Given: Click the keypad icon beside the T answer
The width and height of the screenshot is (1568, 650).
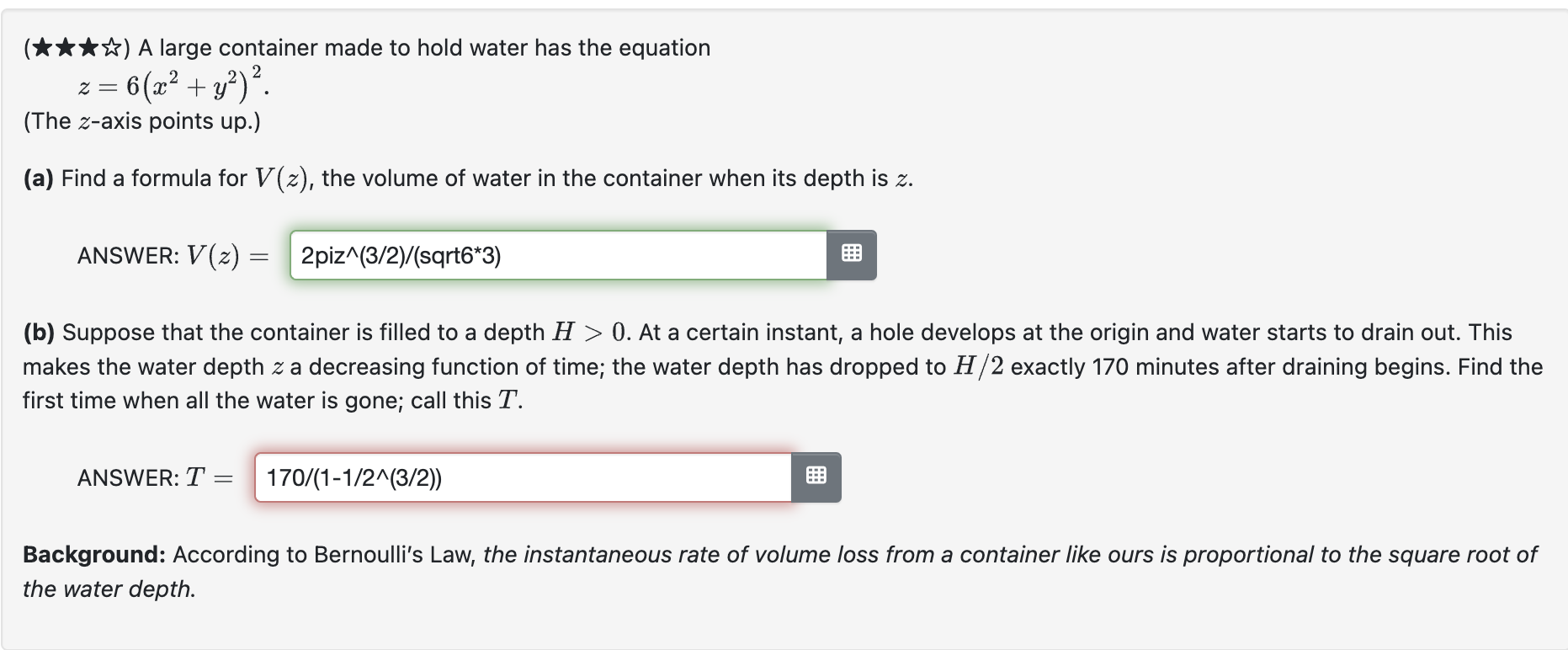Looking at the screenshot, I should 816,476.
